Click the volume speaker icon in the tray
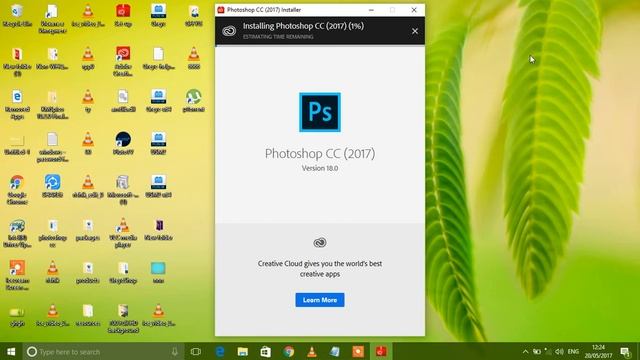Image resolution: width=640 pixels, height=360 pixels. coord(559,351)
